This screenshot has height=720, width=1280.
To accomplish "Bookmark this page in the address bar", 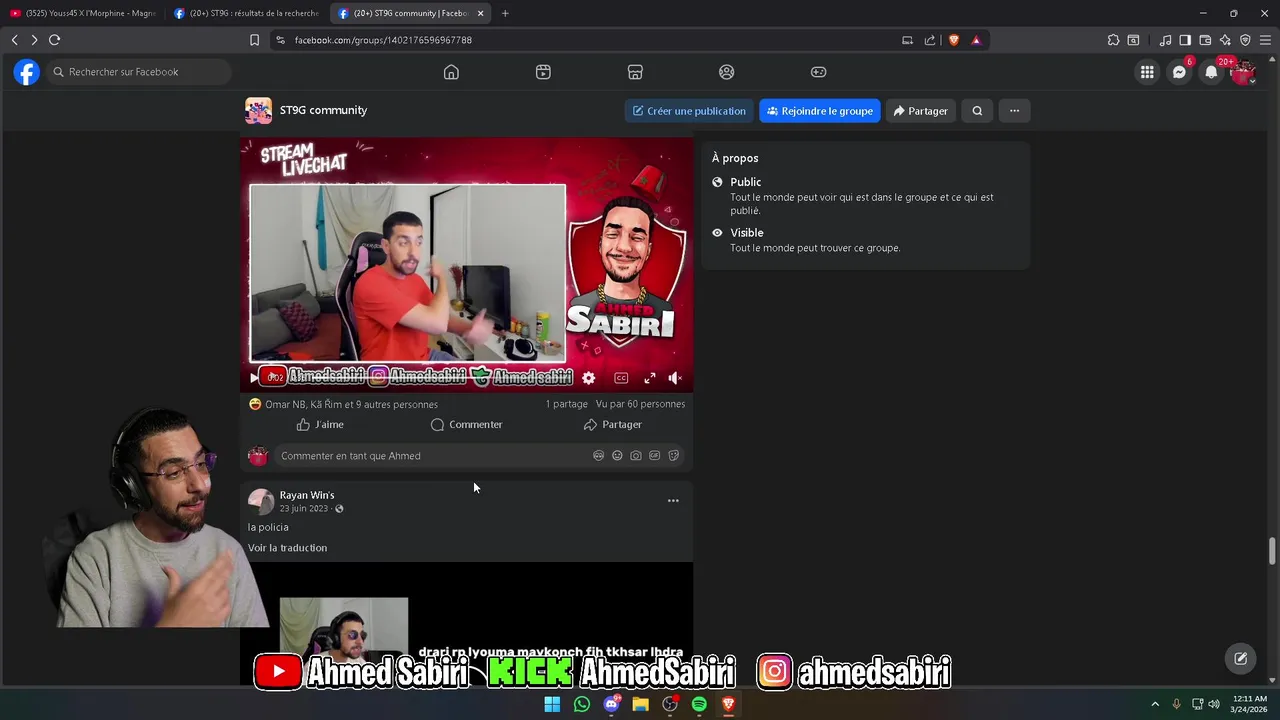I will [x=254, y=40].
